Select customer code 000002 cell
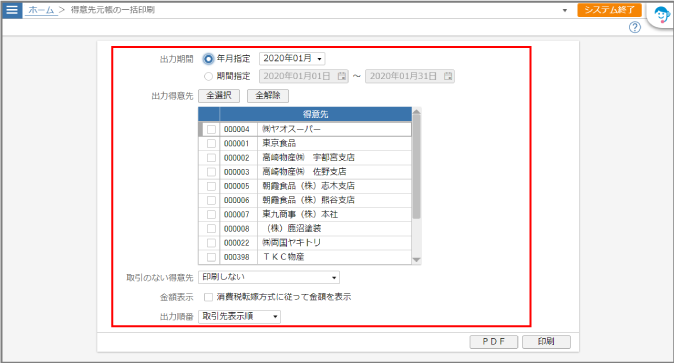This screenshot has width=674, height=363. (238, 157)
